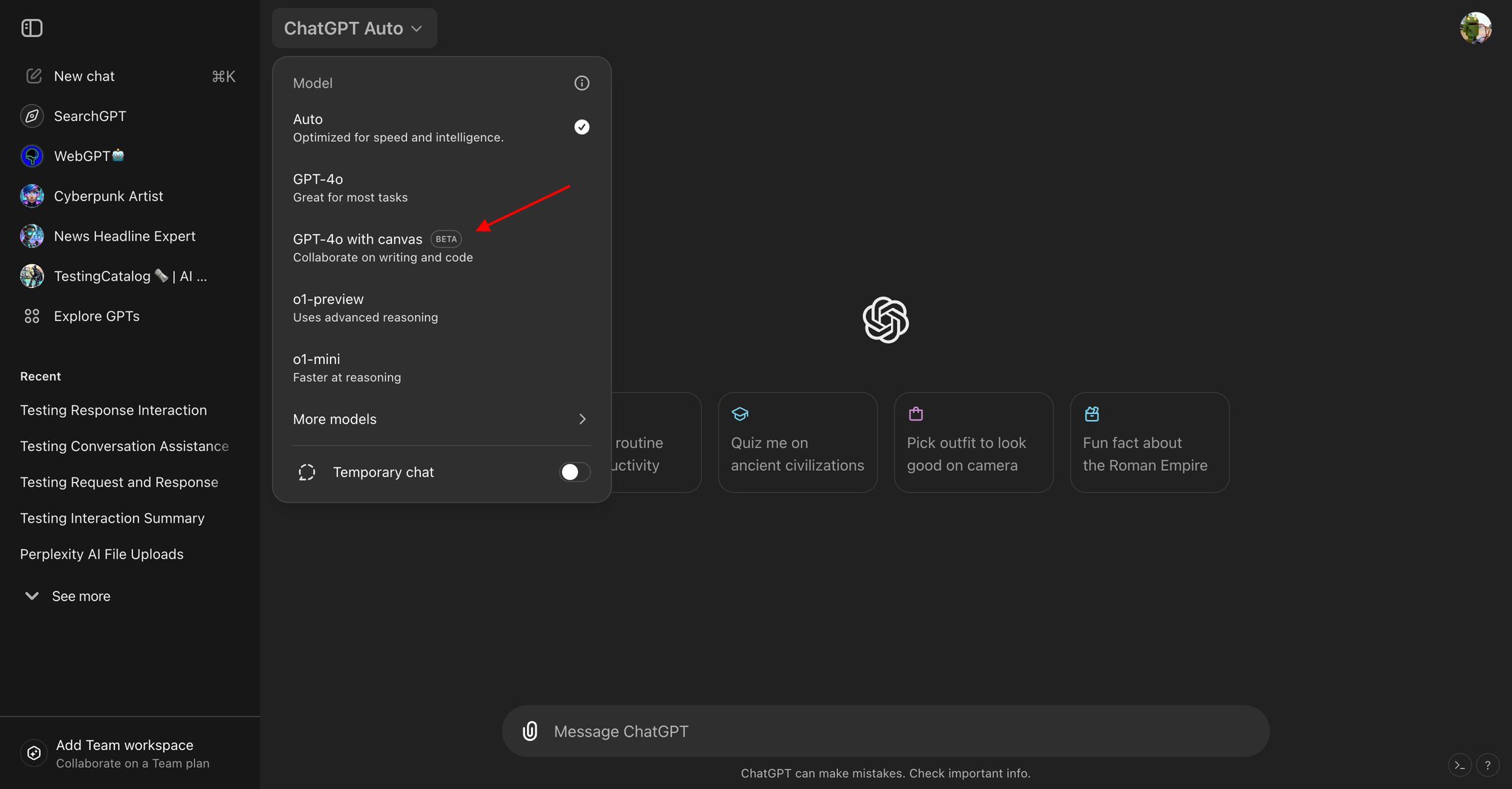The width and height of the screenshot is (1512, 789).
Task: Select the Auto model checkmark
Action: coord(582,127)
